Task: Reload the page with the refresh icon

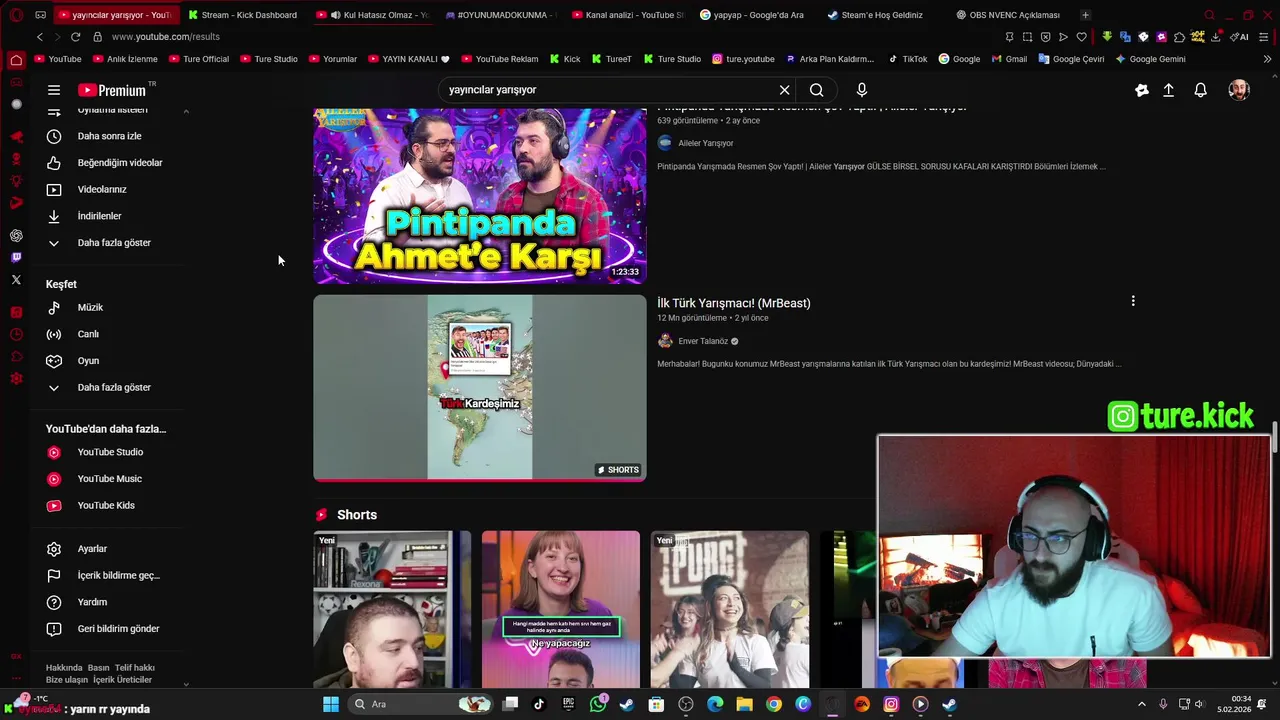Action: [75, 37]
